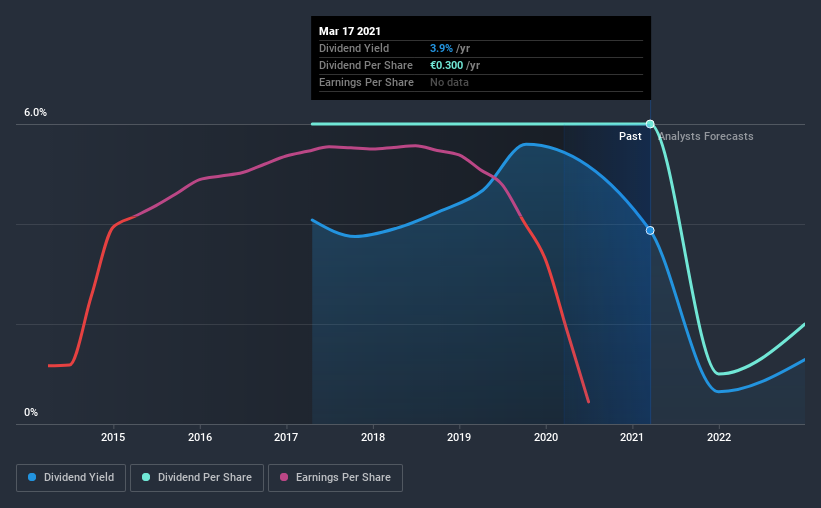Viewport: 821px width, 508px height.
Task: Click the Dividend Yield row label in tooltip
Action: [354, 48]
